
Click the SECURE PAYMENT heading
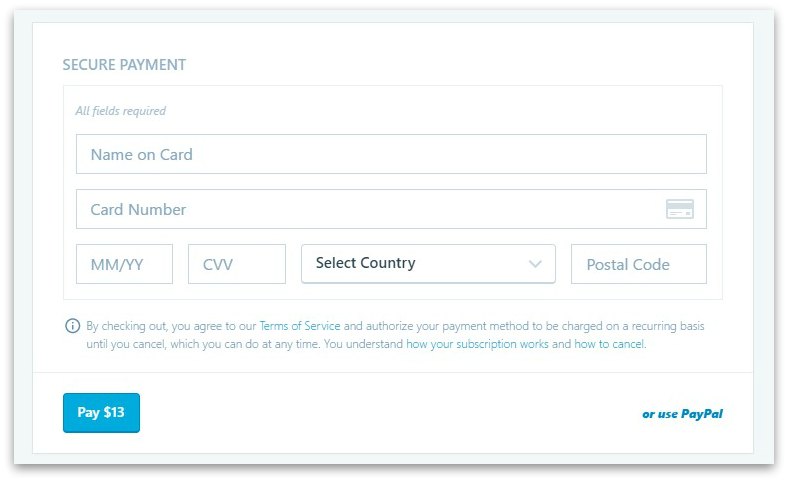click(x=124, y=65)
